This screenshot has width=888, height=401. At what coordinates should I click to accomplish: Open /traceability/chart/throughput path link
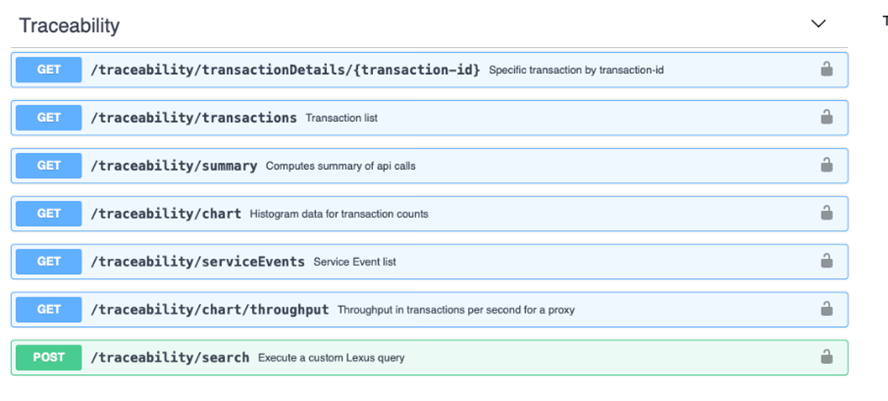click(x=210, y=310)
